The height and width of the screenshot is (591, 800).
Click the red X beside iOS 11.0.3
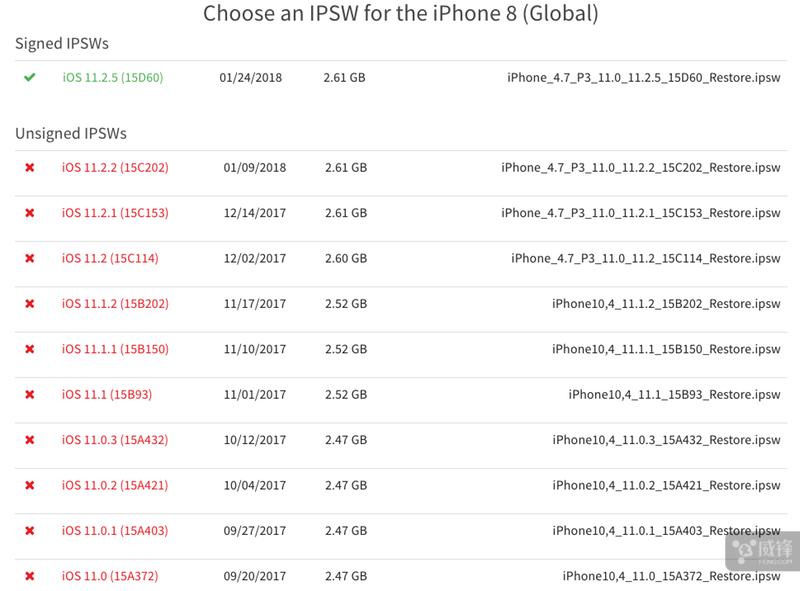coord(30,440)
